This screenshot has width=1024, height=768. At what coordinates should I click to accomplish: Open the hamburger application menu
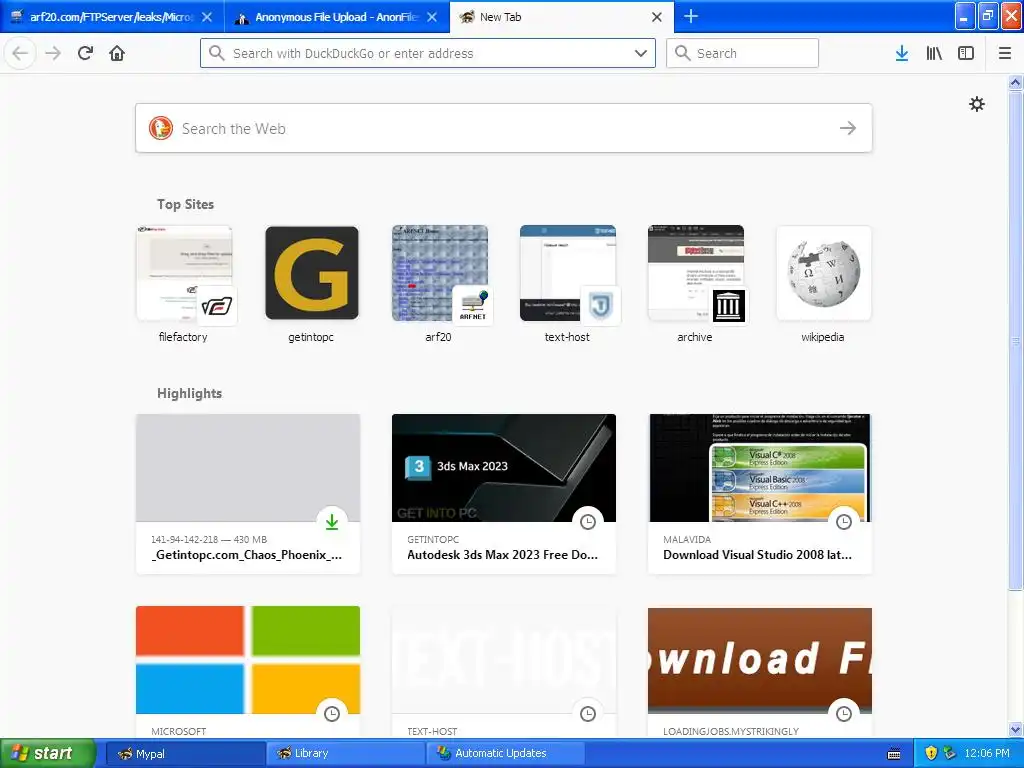(x=1005, y=53)
